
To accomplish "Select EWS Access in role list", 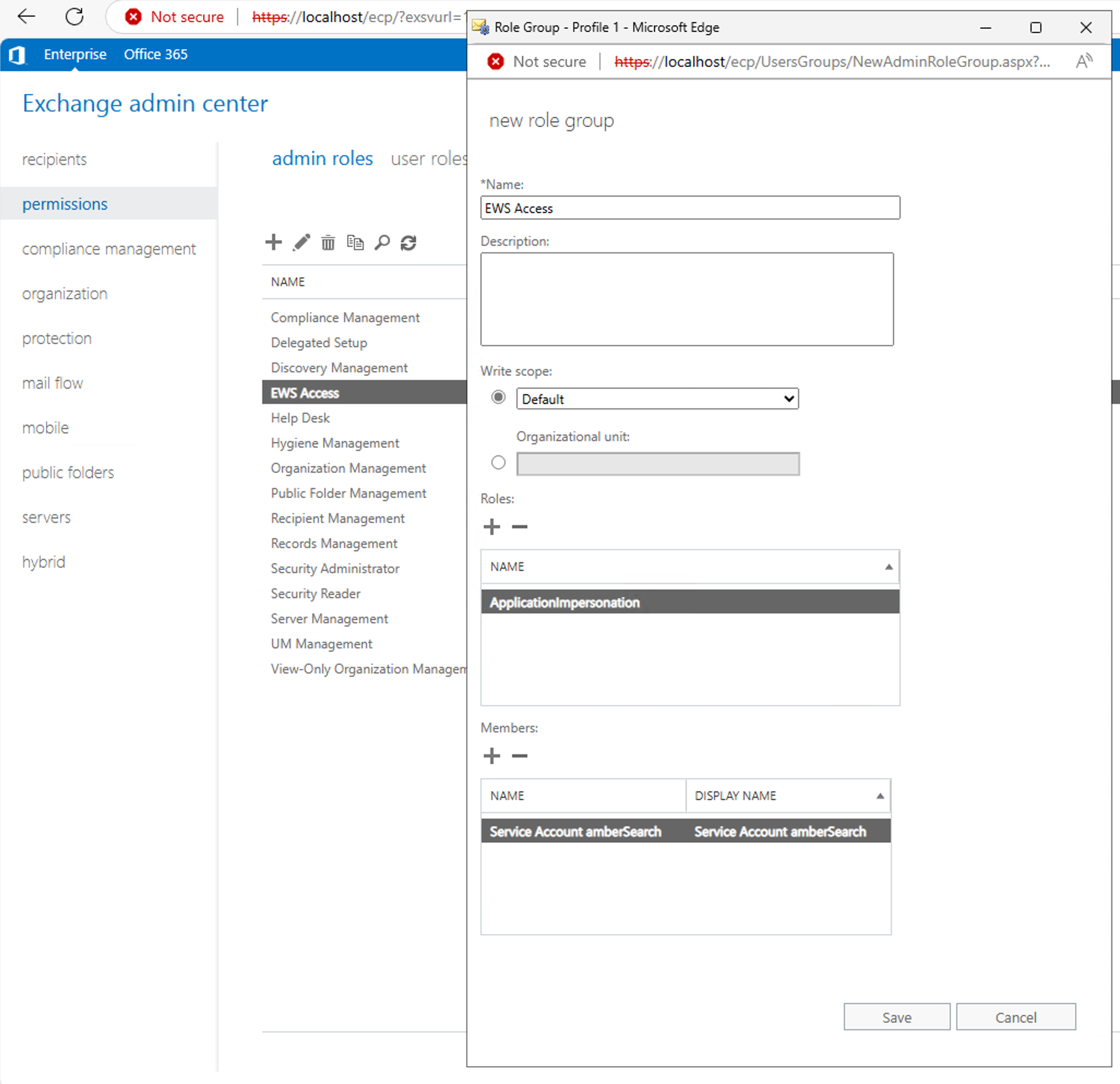I will coord(365,392).
